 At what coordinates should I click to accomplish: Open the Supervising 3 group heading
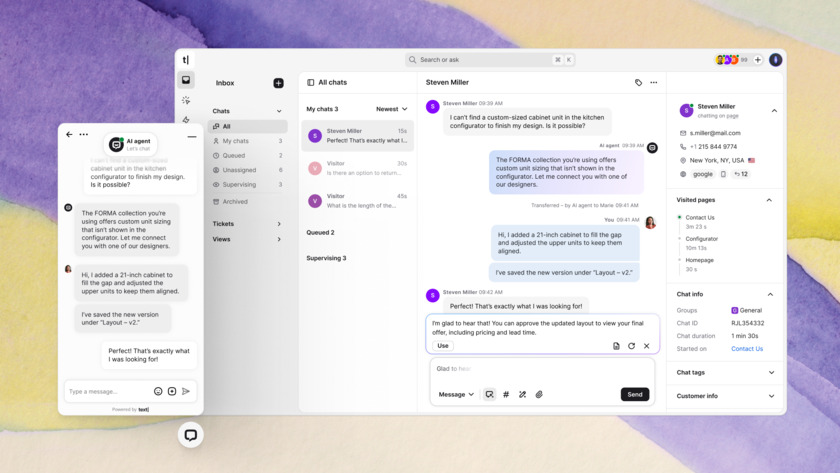coord(326,258)
